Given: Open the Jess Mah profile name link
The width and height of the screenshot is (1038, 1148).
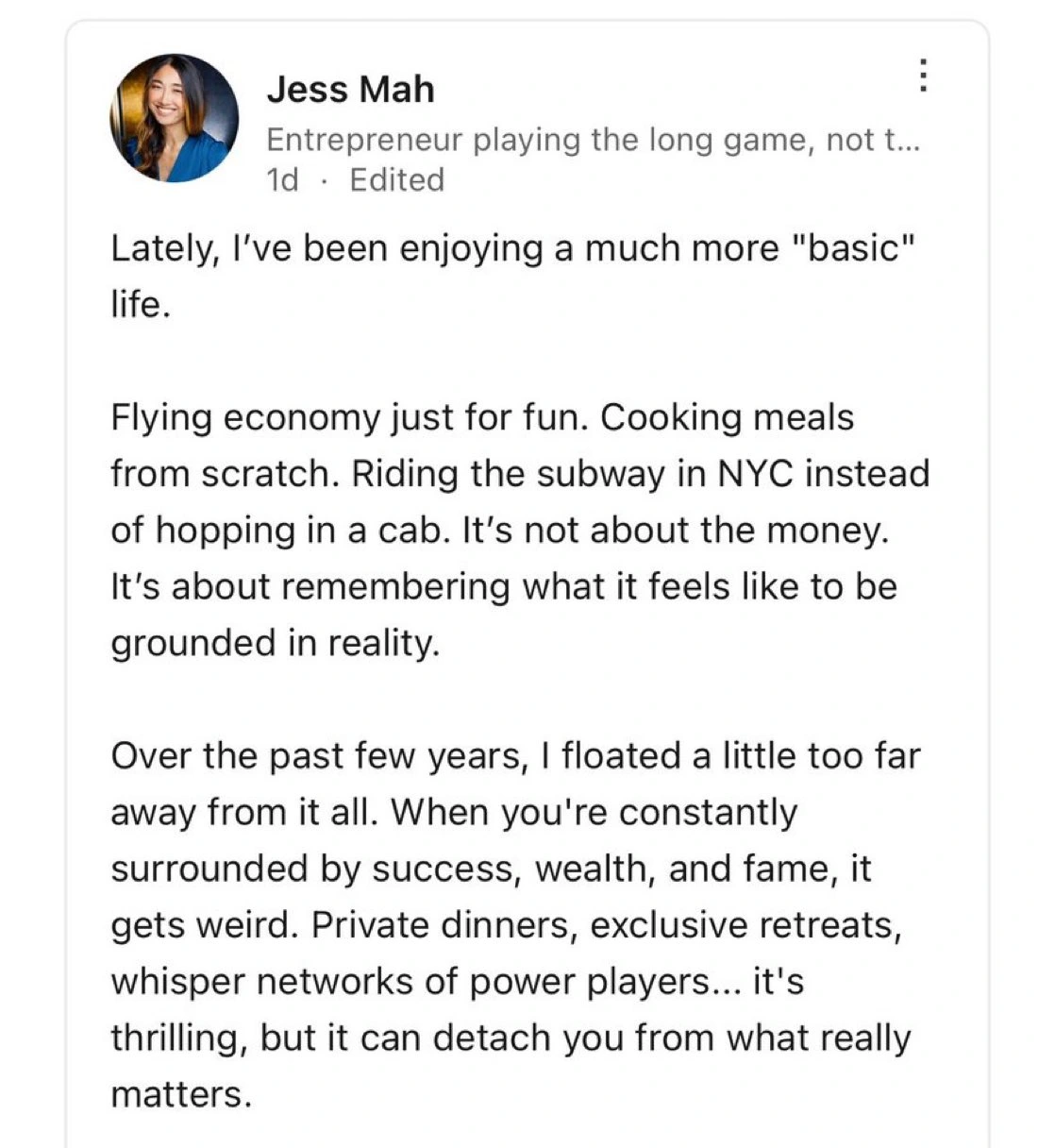Looking at the screenshot, I should [350, 90].
